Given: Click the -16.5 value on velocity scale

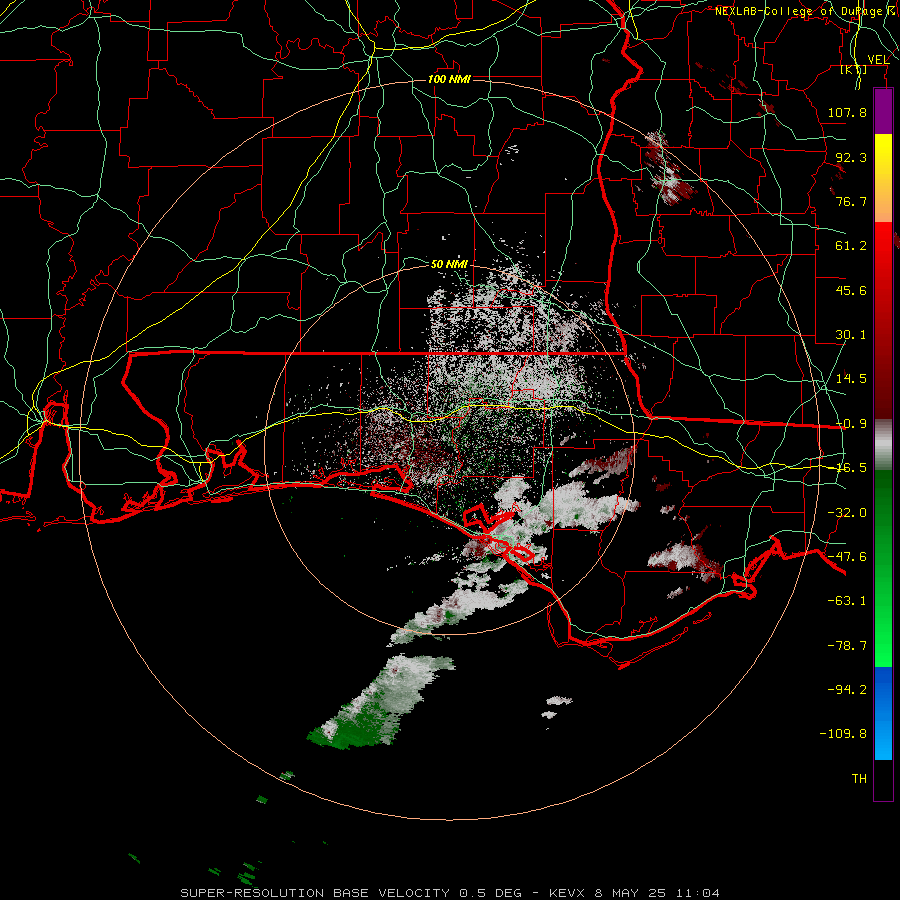Looking at the screenshot, I should pyautogui.click(x=851, y=468).
